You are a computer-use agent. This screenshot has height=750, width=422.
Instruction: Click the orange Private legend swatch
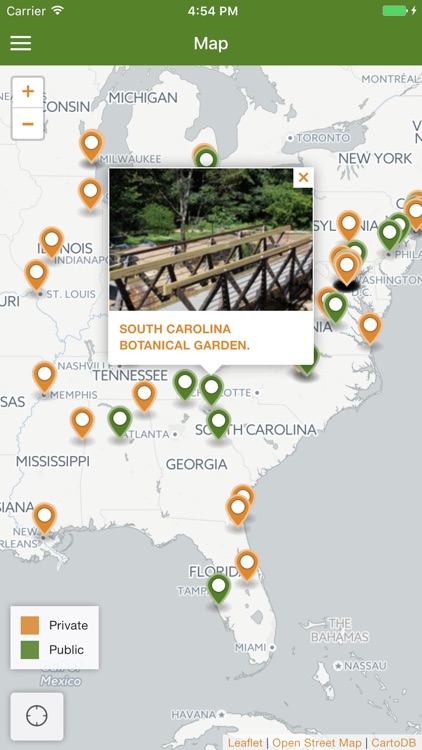click(30, 625)
